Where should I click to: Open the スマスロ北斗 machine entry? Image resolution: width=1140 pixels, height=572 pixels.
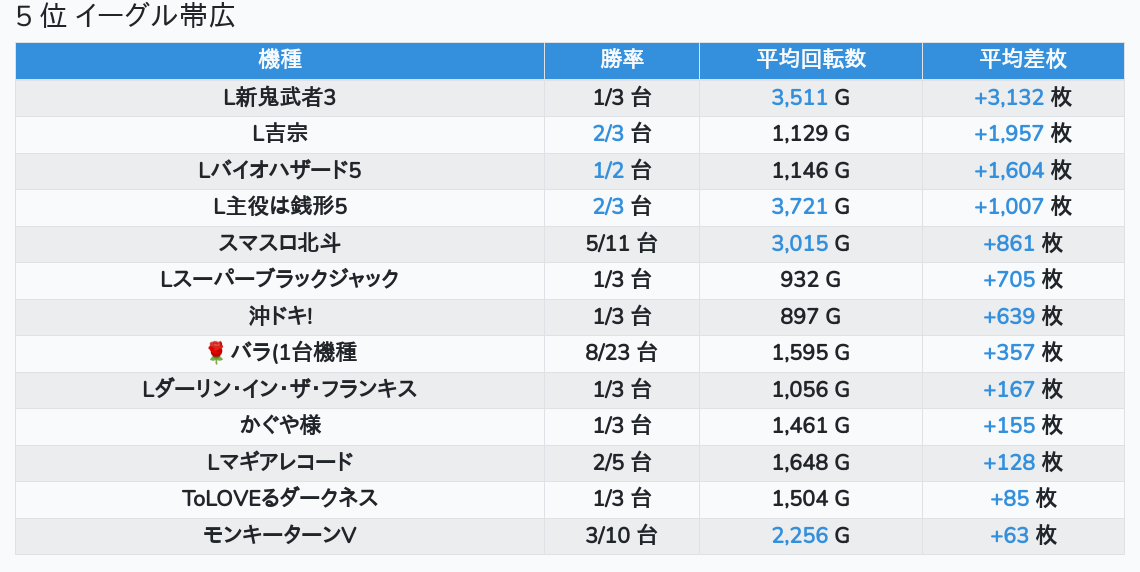[x=280, y=243]
